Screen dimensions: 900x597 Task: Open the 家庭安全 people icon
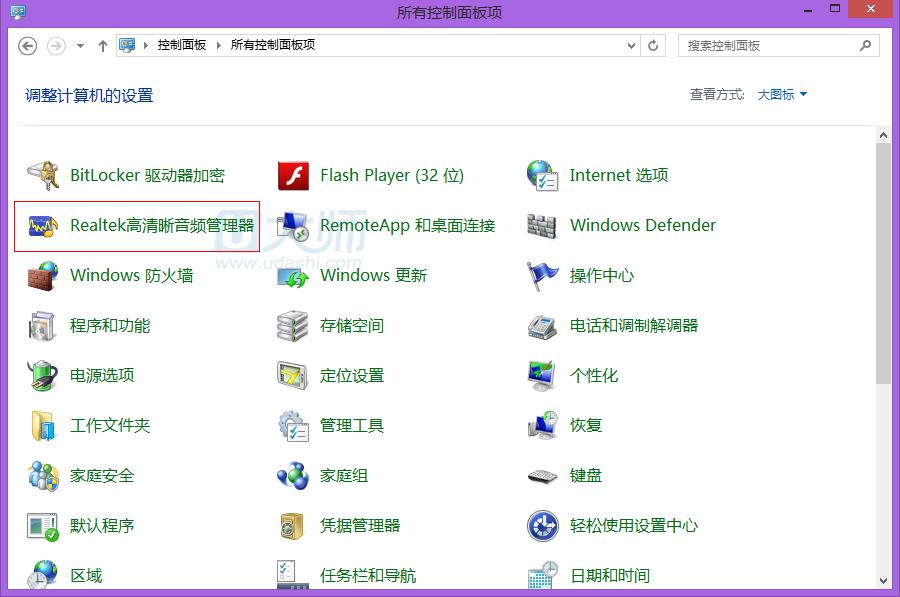[x=43, y=476]
